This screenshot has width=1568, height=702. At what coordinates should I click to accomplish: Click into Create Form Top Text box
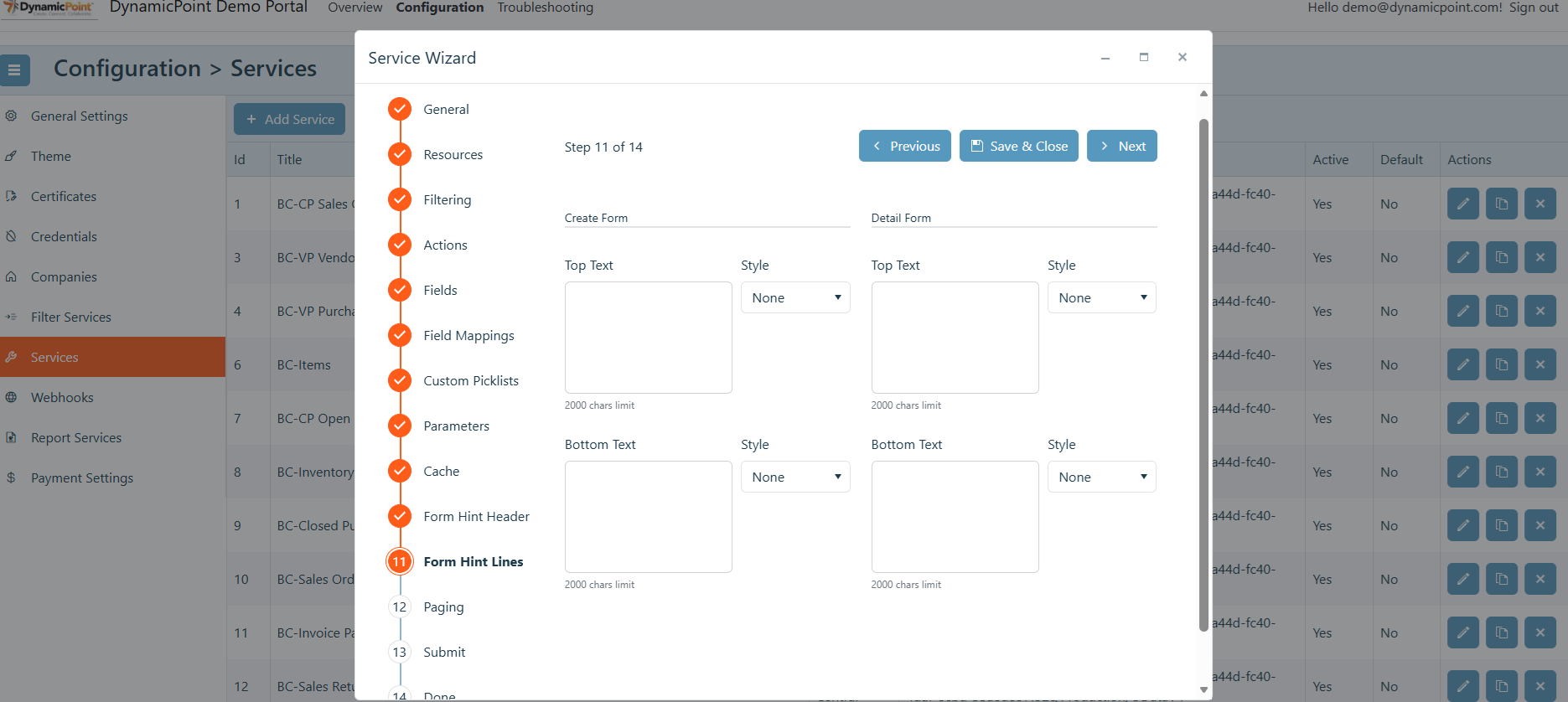(x=649, y=338)
